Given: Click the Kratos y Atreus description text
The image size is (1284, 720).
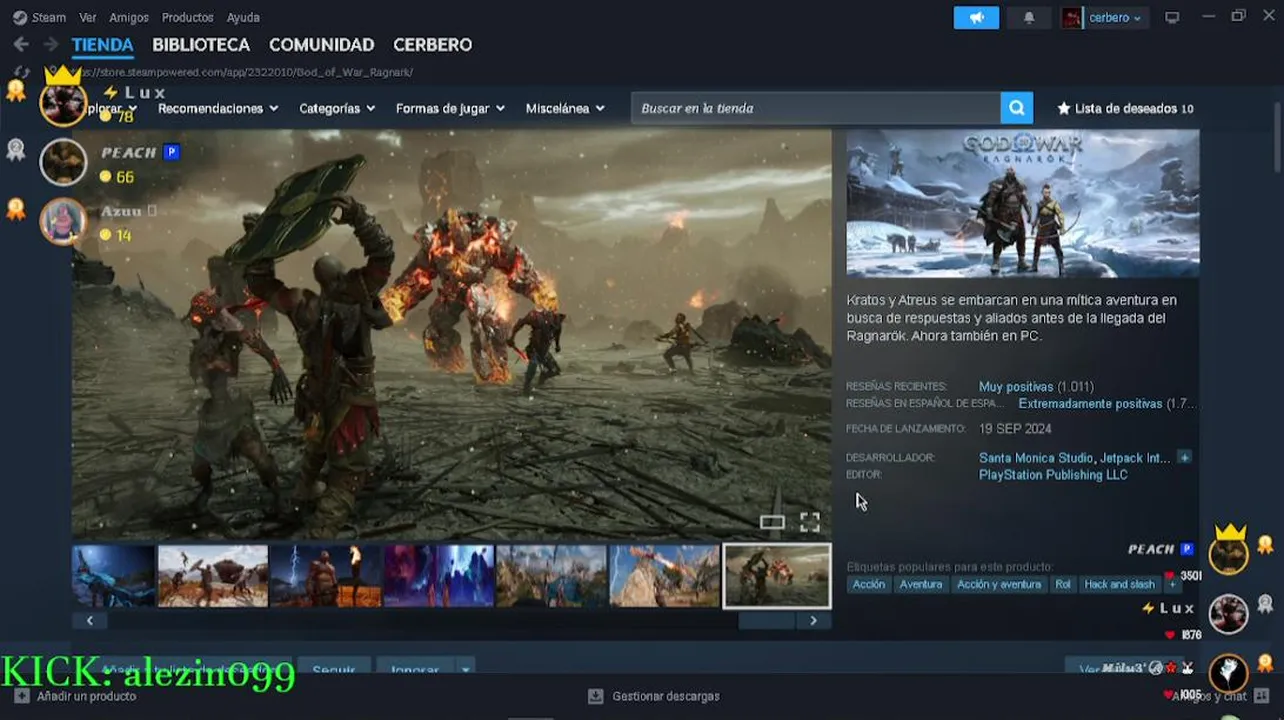Looking at the screenshot, I should pyautogui.click(x=1012, y=318).
